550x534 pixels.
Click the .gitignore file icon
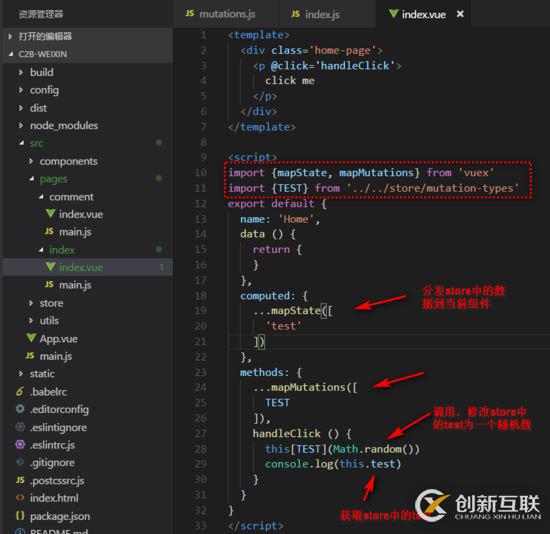(20, 462)
